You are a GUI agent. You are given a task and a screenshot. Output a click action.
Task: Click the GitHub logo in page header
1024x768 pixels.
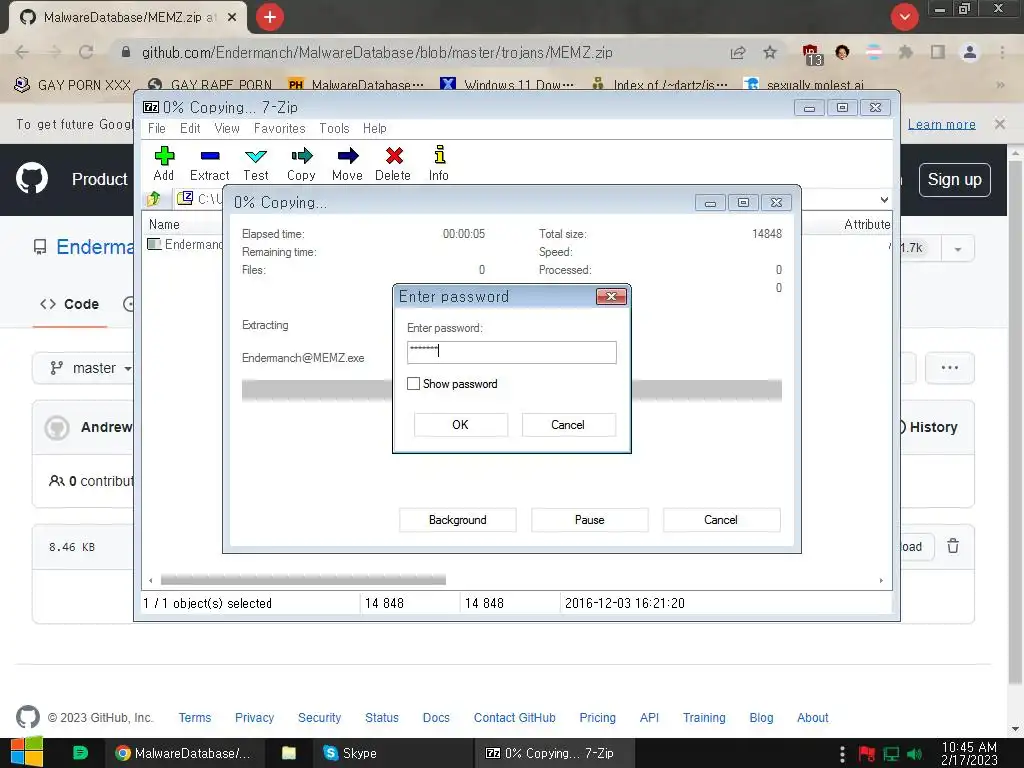tap(32, 179)
